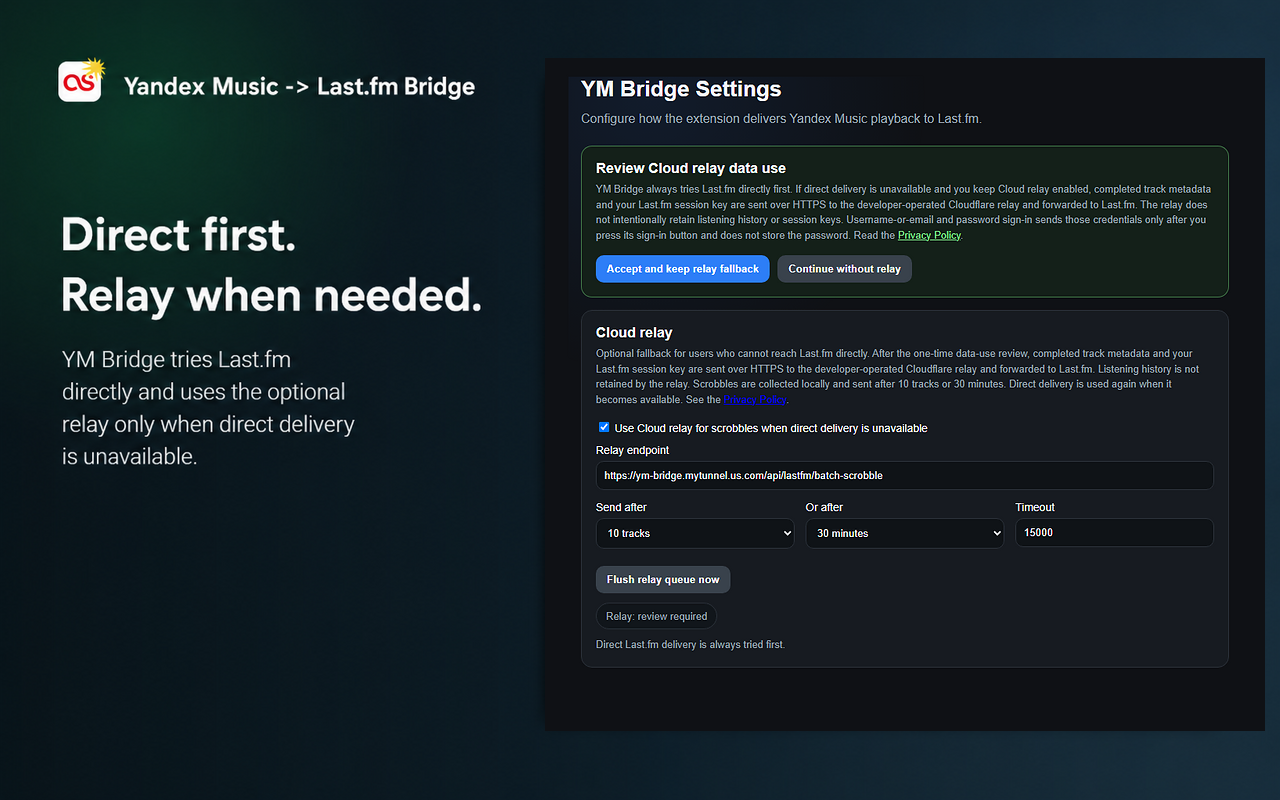Click the Send after label

pyautogui.click(x=621, y=507)
